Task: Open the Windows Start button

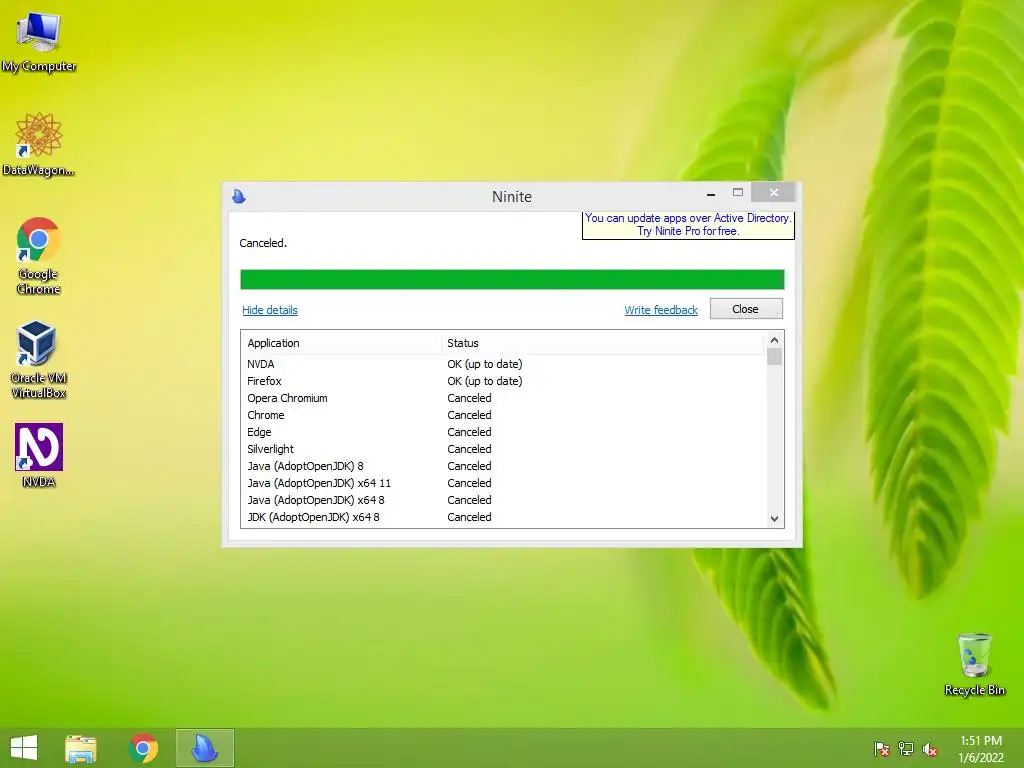Action: (24, 748)
